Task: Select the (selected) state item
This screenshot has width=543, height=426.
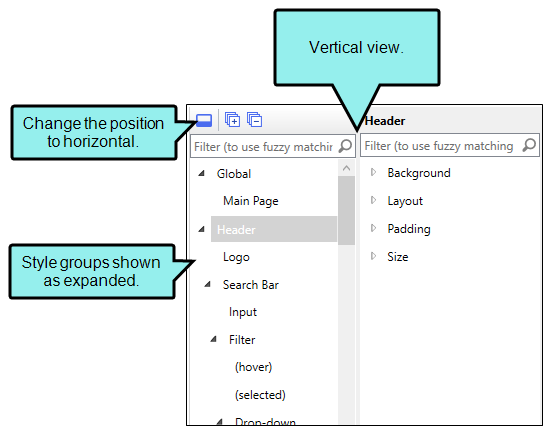Action: pos(260,395)
